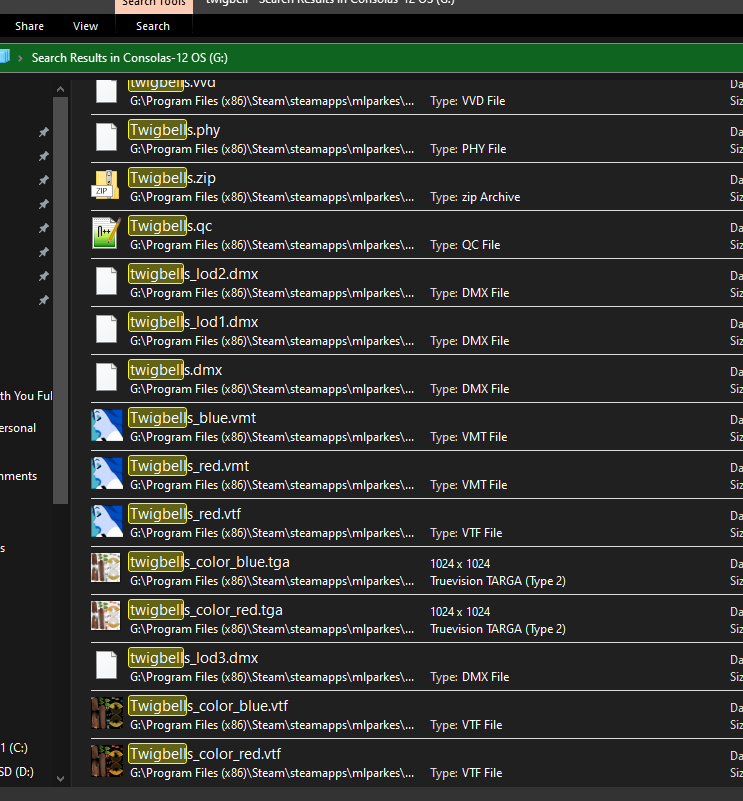Click the navigation pane scroll down arrow
This screenshot has height=801, width=743.
pos(60,779)
